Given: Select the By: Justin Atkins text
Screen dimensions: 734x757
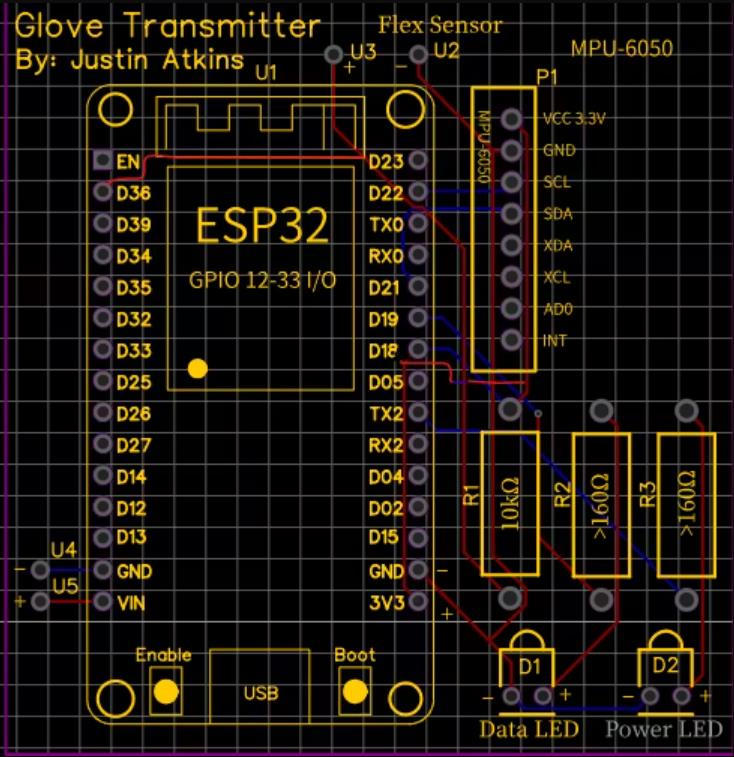Looking at the screenshot, I should [x=129, y=60].
